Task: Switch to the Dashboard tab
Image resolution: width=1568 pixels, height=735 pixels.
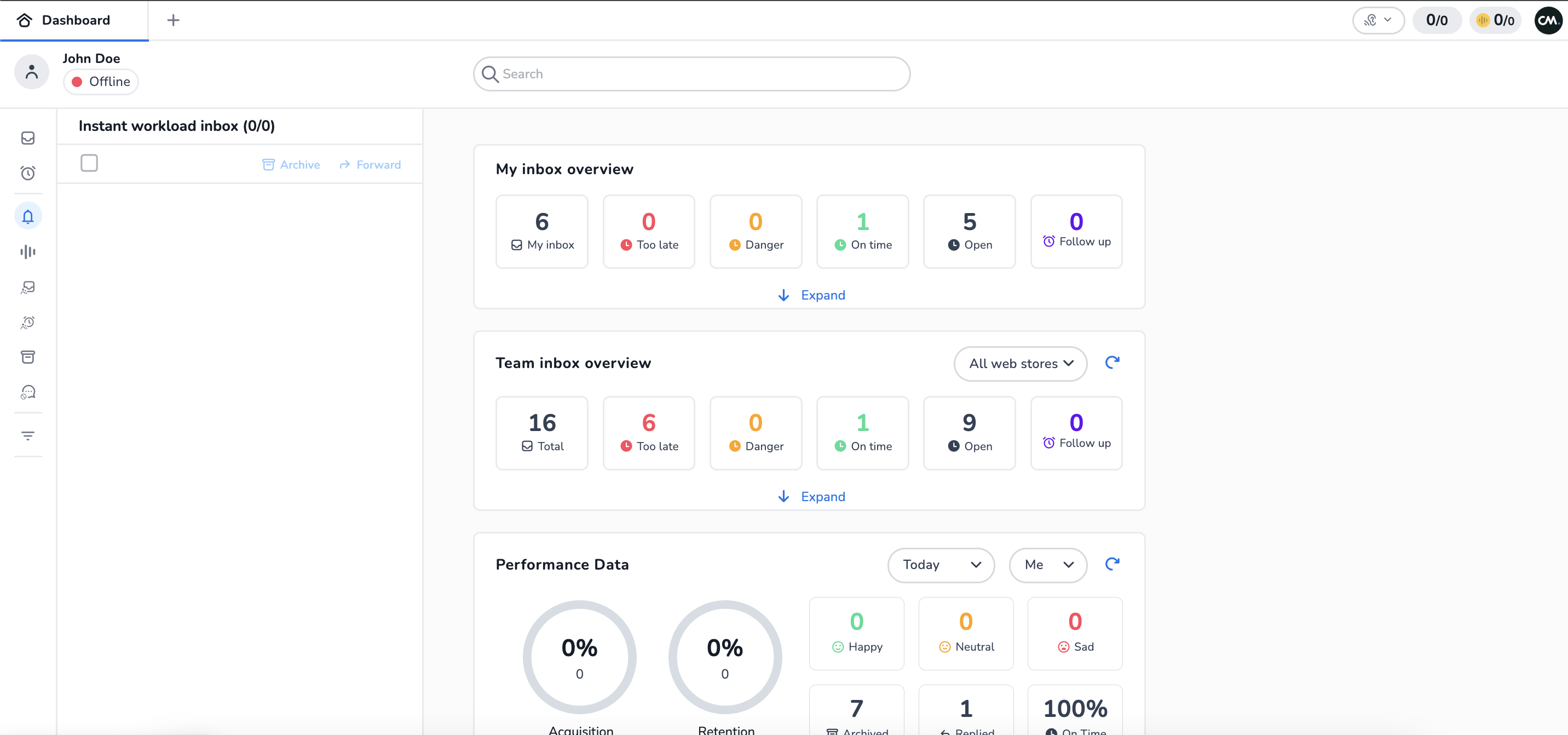Action: pyautogui.click(x=74, y=20)
